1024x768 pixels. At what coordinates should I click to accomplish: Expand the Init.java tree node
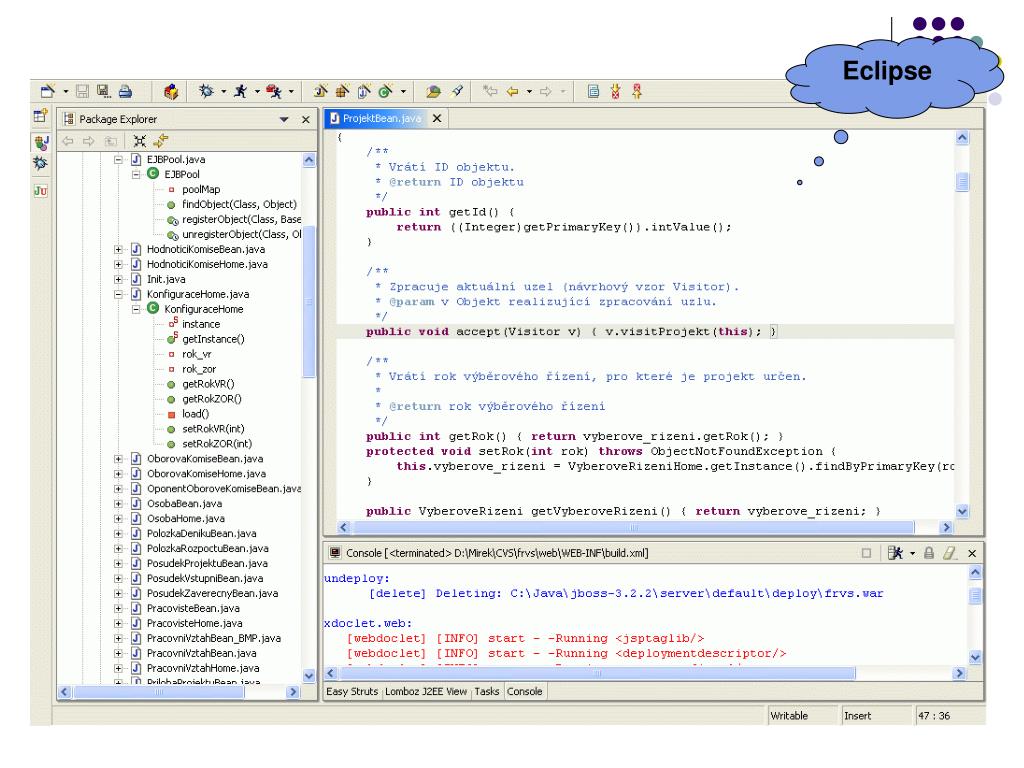tap(118, 280)
